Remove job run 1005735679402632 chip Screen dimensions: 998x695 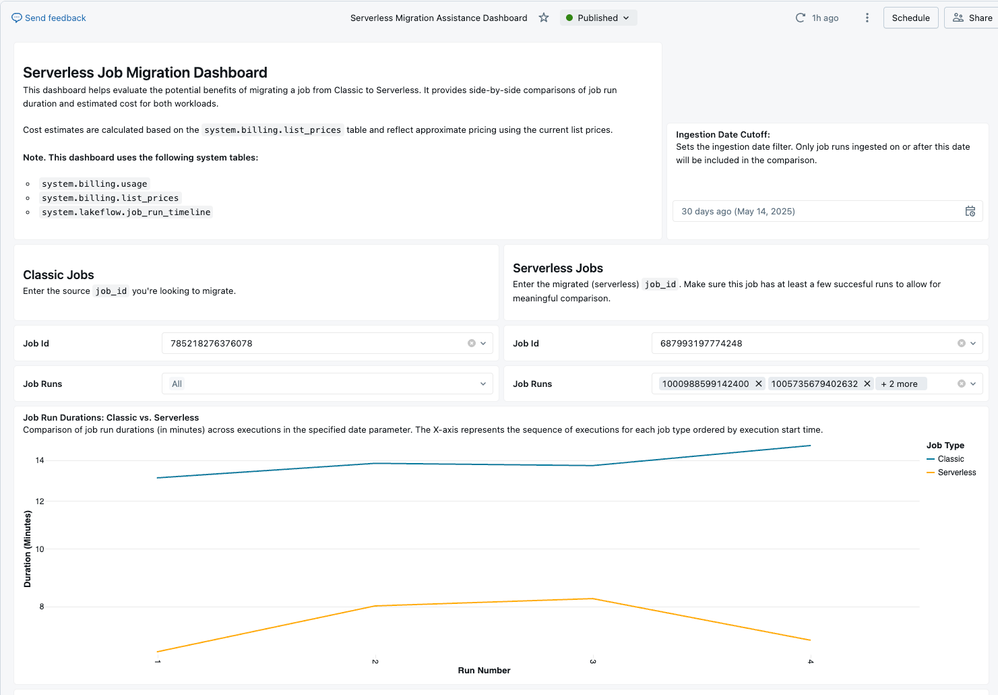pos(867,384)
